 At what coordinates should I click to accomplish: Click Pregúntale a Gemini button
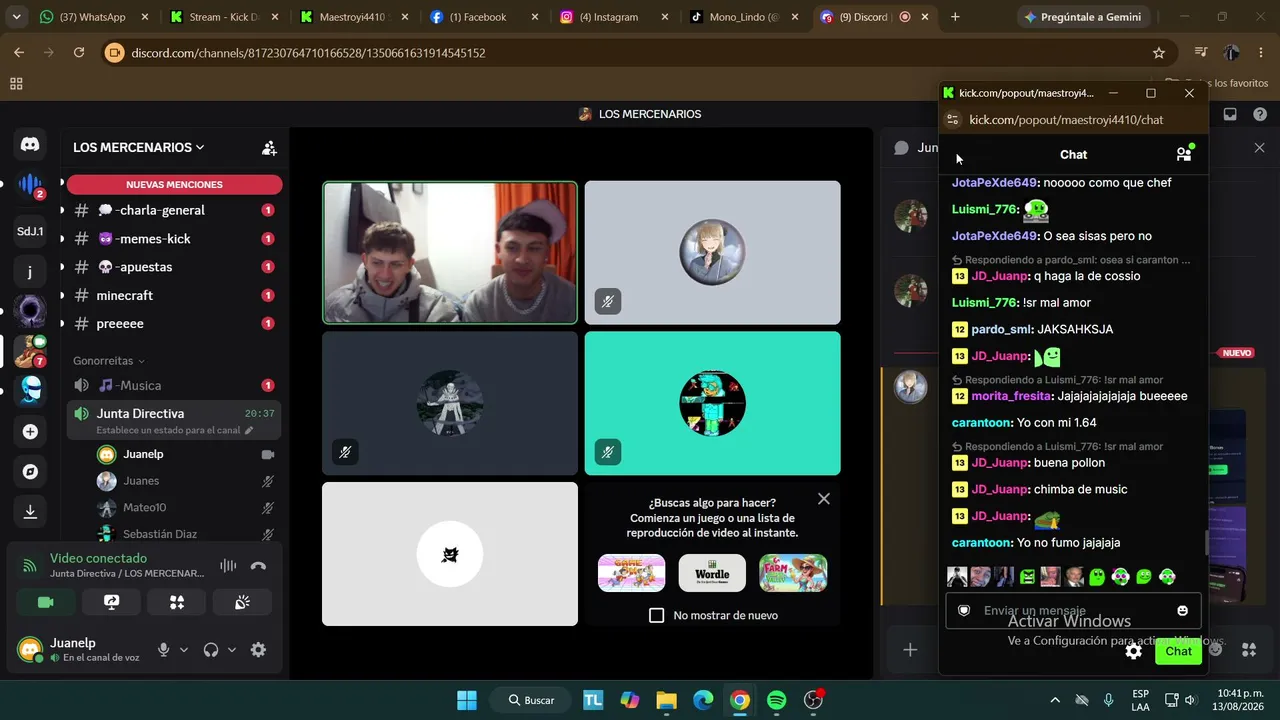1082,17
